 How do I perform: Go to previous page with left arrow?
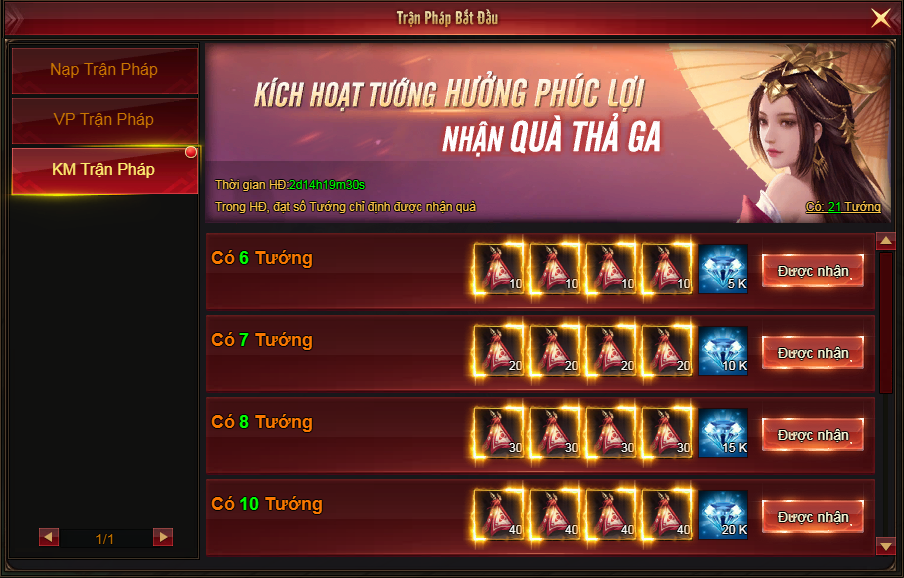(49, 537)
